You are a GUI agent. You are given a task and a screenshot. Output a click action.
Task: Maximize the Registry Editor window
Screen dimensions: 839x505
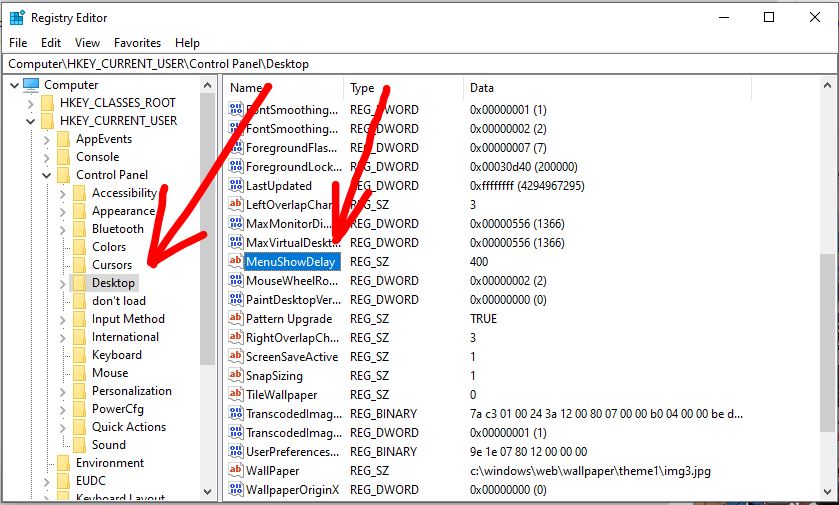769,17
